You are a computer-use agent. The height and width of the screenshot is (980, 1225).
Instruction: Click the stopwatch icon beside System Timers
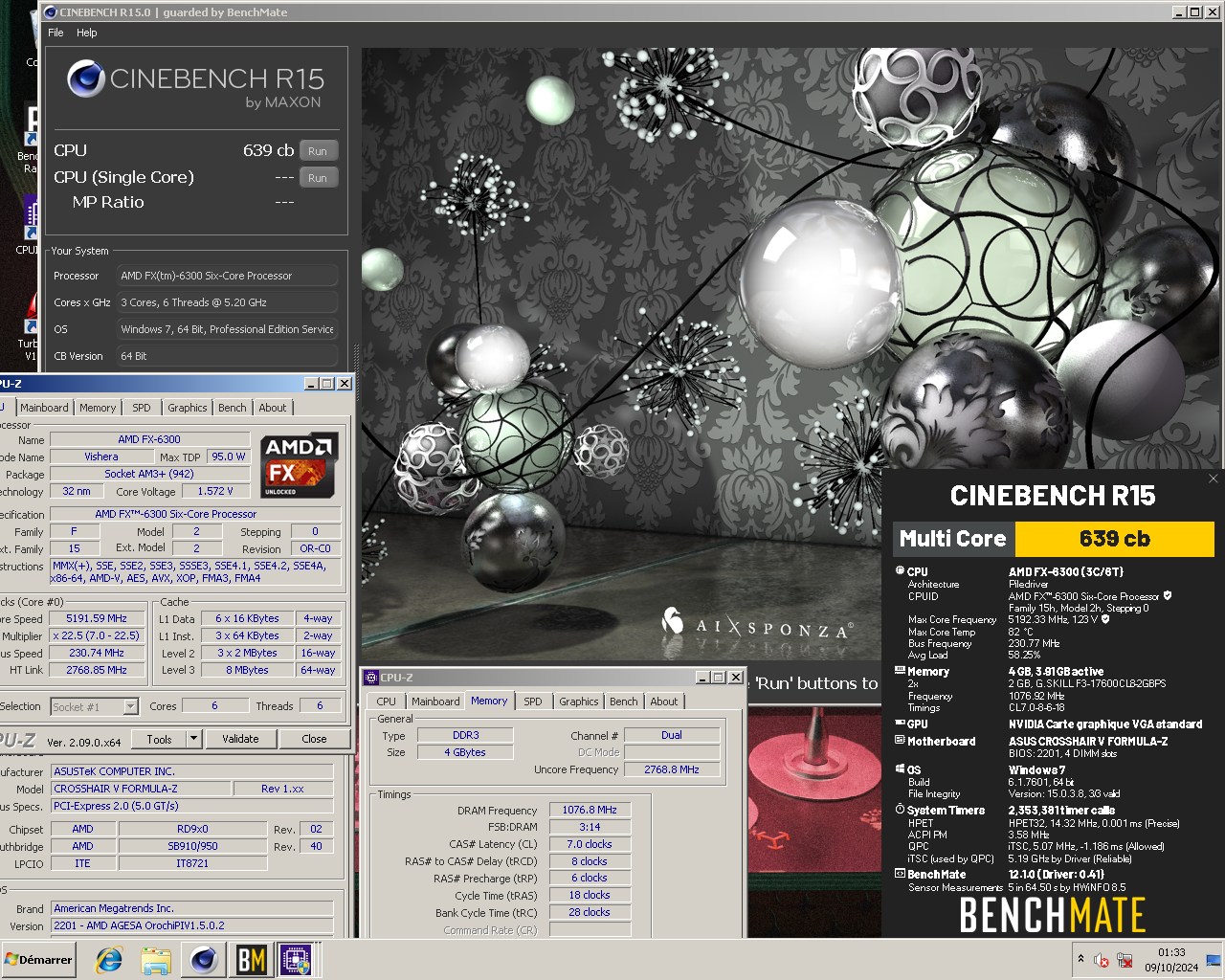tap(900, 809)
